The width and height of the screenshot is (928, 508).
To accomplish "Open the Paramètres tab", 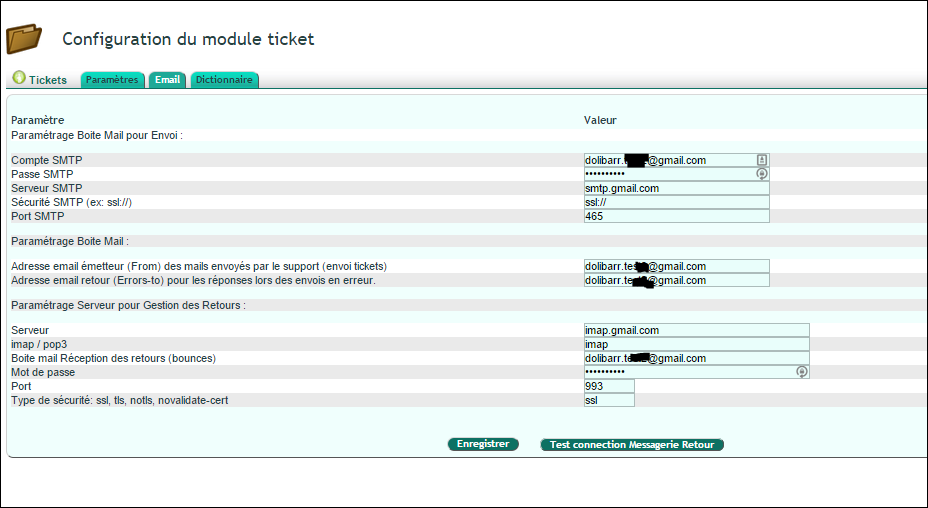I will pos(112,79).
